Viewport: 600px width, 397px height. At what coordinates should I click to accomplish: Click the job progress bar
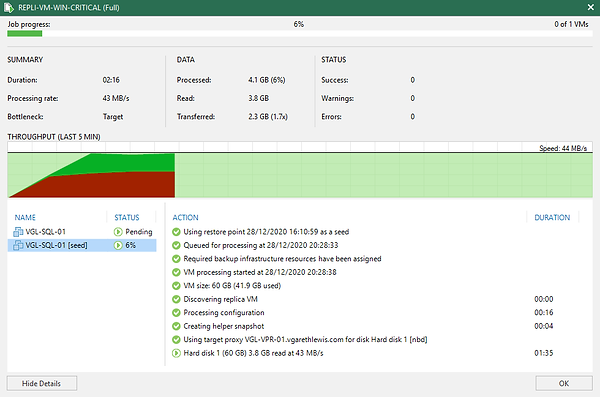coord(300,34)
